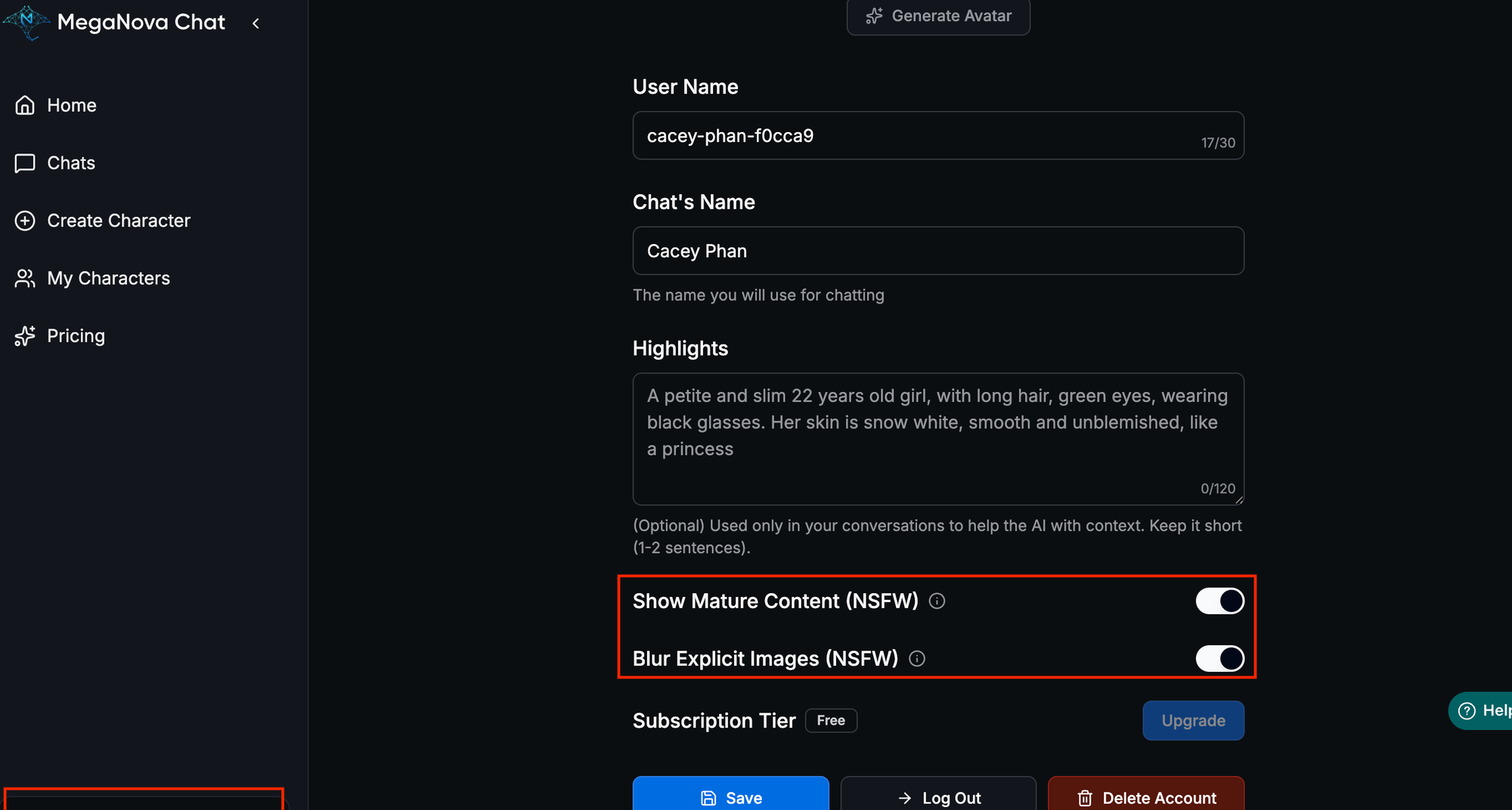Click the Upgrade button
This screenshot has width=1512, height=810.
(x=1192, y=721)
